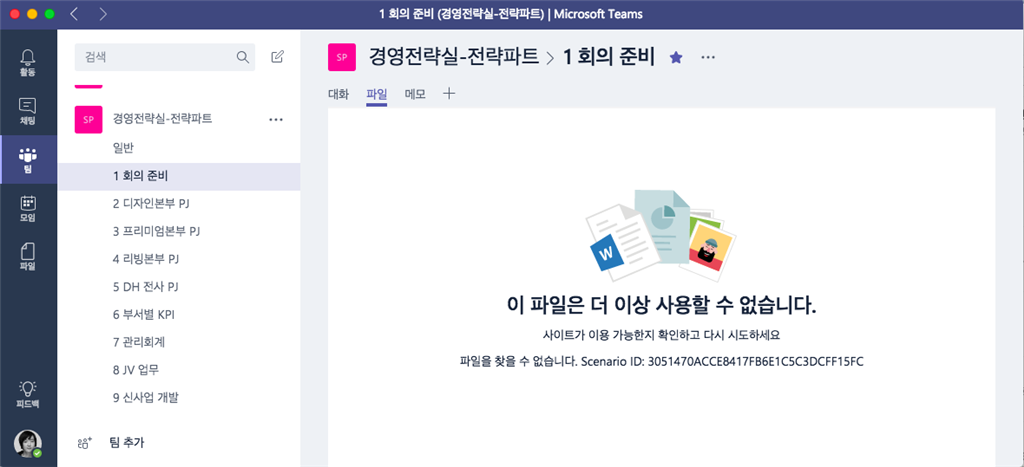The width and height of the screenshot is (1024, 467).
Task: Go forward with the right arrow
Action: (x=103, y=14)
